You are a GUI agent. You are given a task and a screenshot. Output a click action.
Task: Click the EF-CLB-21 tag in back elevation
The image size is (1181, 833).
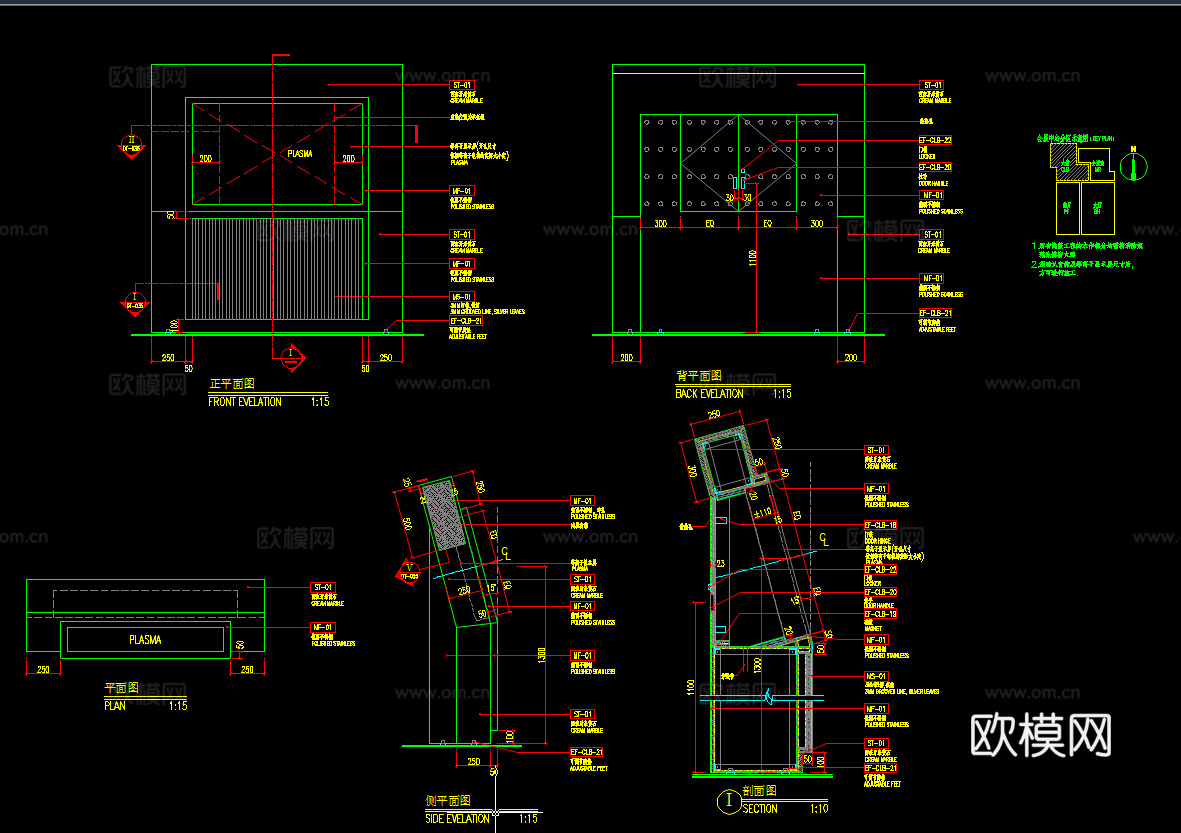(x=935, y=313)
